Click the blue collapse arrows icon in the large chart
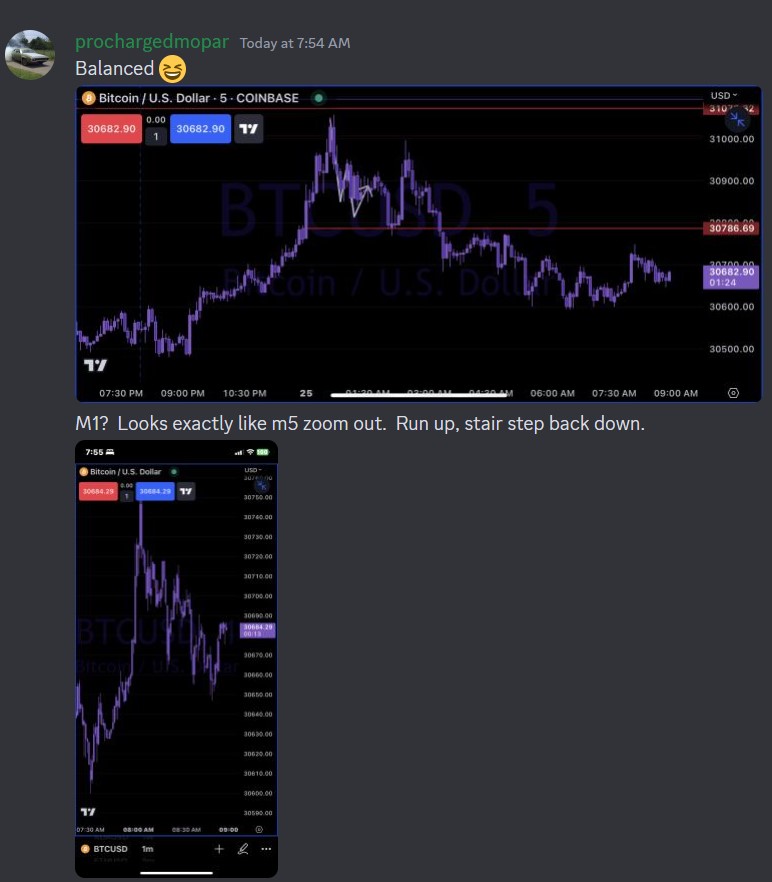 tap(737, 119)
